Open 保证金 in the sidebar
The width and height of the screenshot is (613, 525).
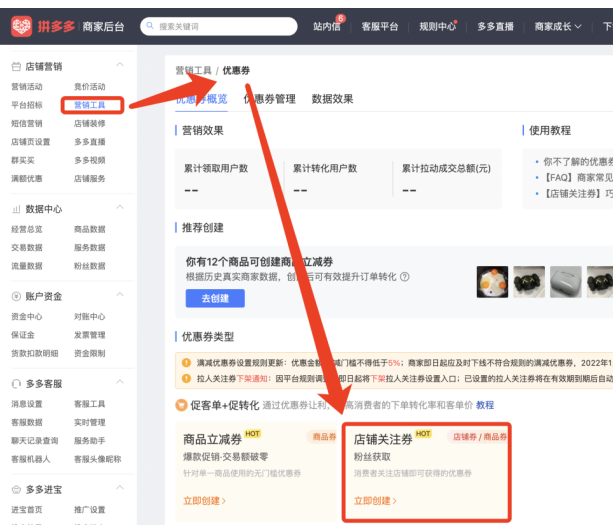(23, 335)
